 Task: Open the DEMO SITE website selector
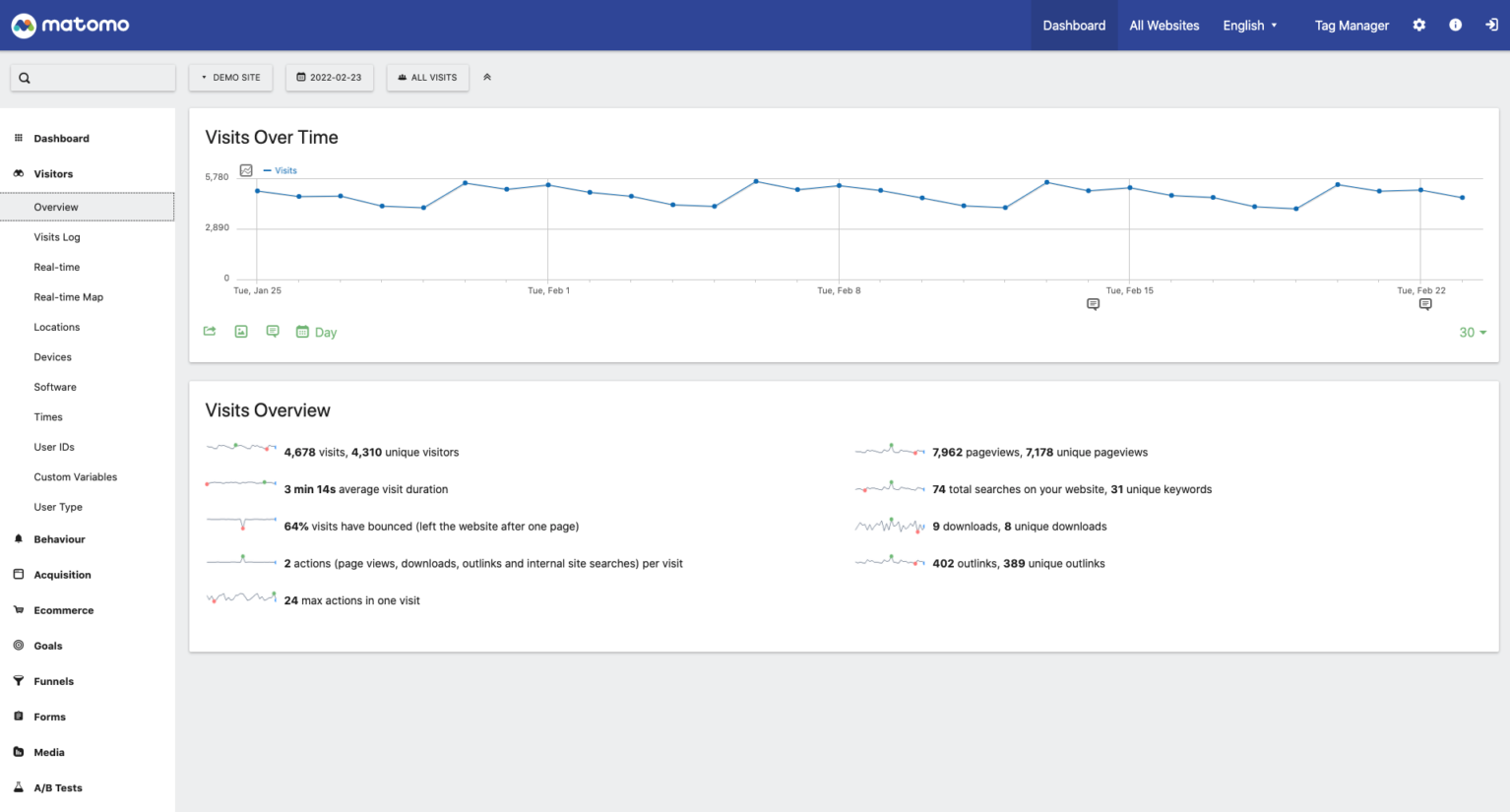tap(230, 77)
